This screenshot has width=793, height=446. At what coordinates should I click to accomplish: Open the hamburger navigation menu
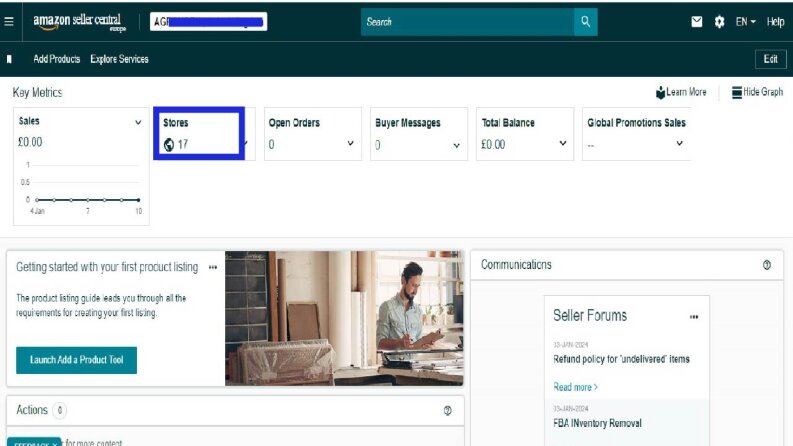pos(9,22)
